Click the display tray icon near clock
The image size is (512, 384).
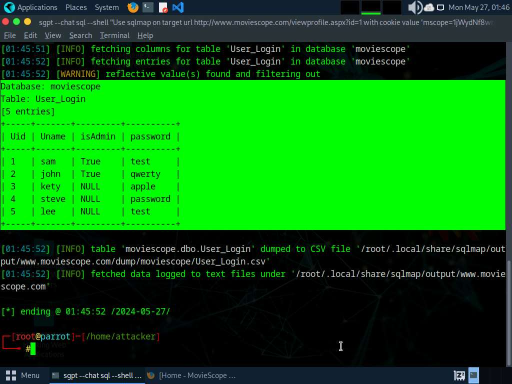pyautogui.click(x=440, y=7)
